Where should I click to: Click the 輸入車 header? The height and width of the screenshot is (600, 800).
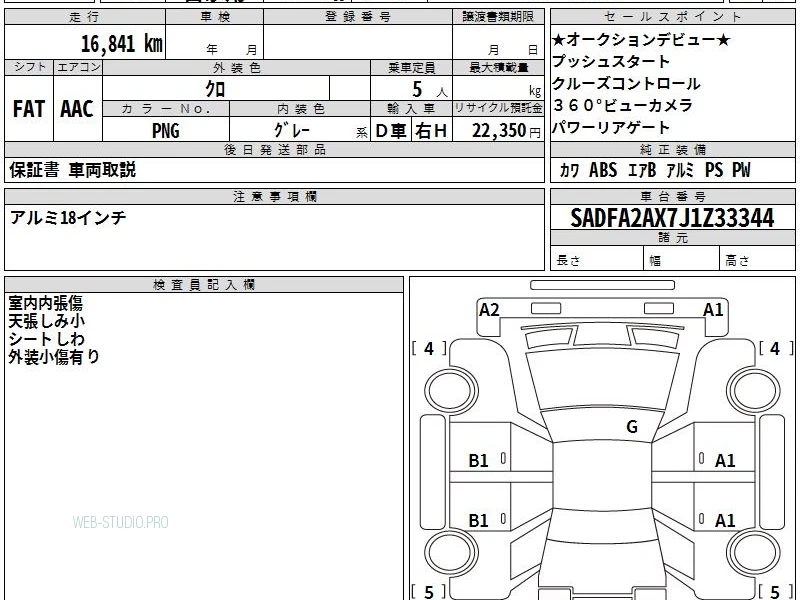point(411,109)
